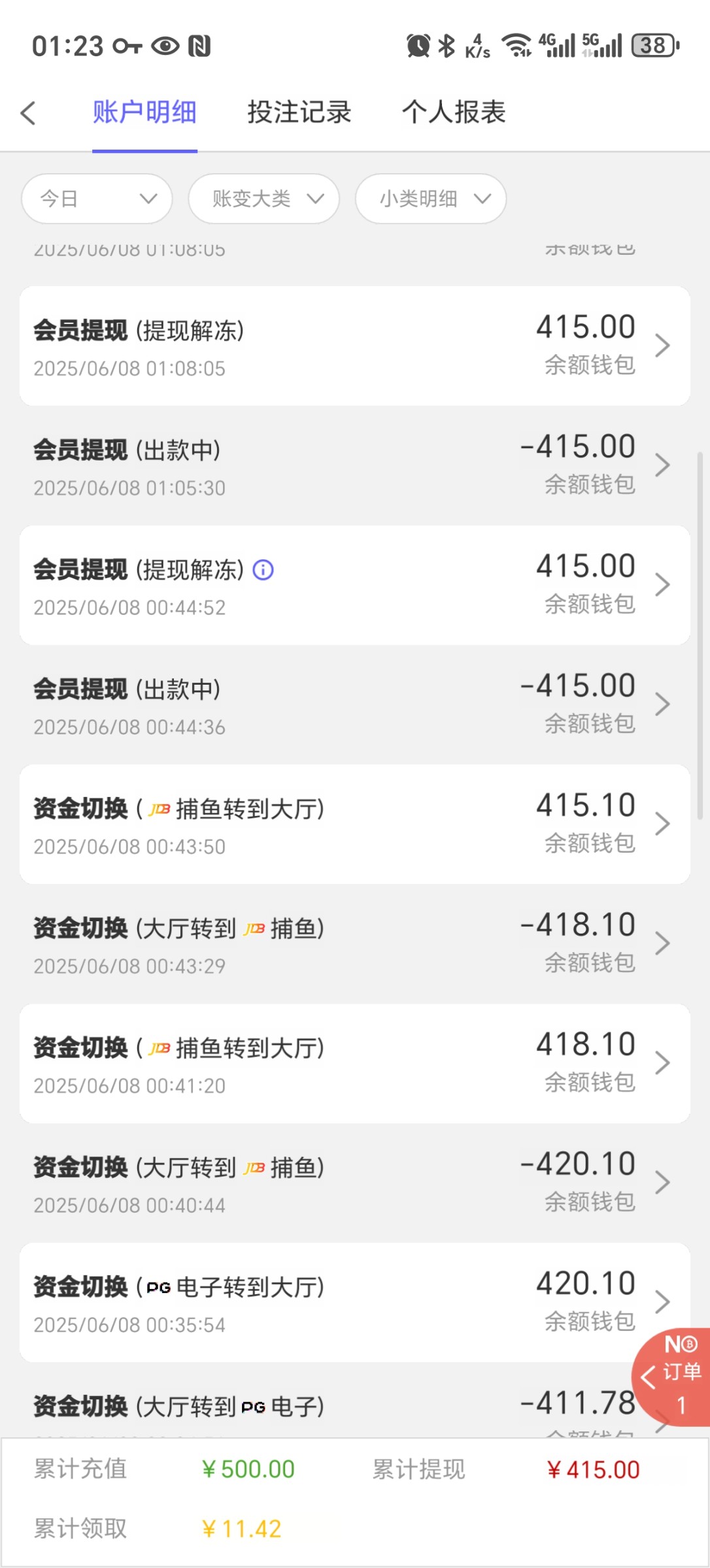Select the 账户明细 tab
Image resolution: width=710 pixels, height=1568 pixels.
144,112
